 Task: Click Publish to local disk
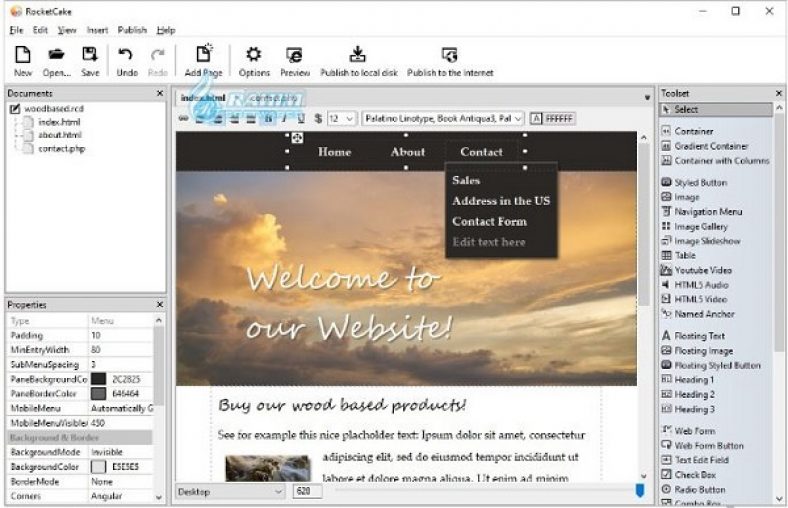coord(358,61)
